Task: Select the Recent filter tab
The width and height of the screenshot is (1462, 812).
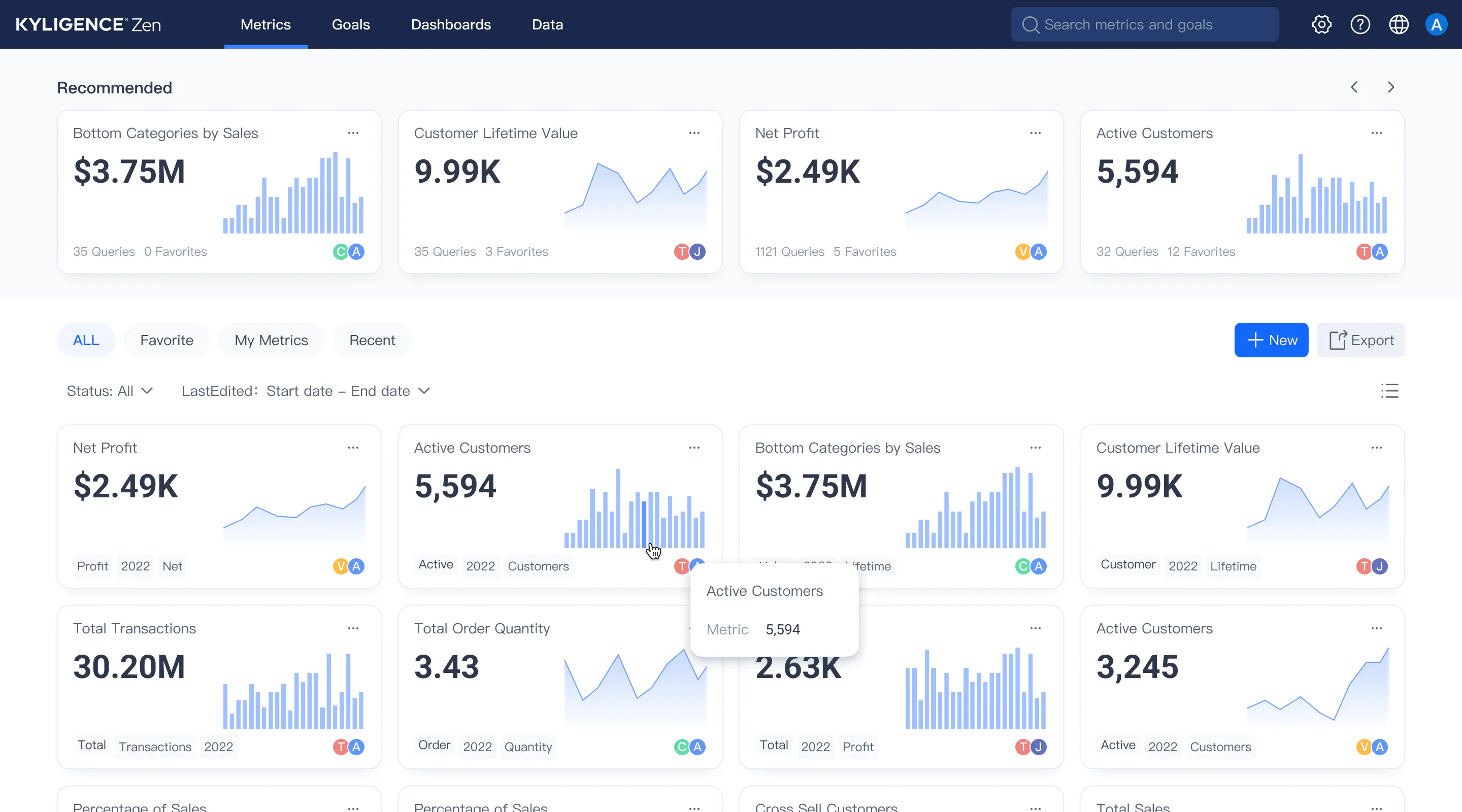Action: [372, 340]
